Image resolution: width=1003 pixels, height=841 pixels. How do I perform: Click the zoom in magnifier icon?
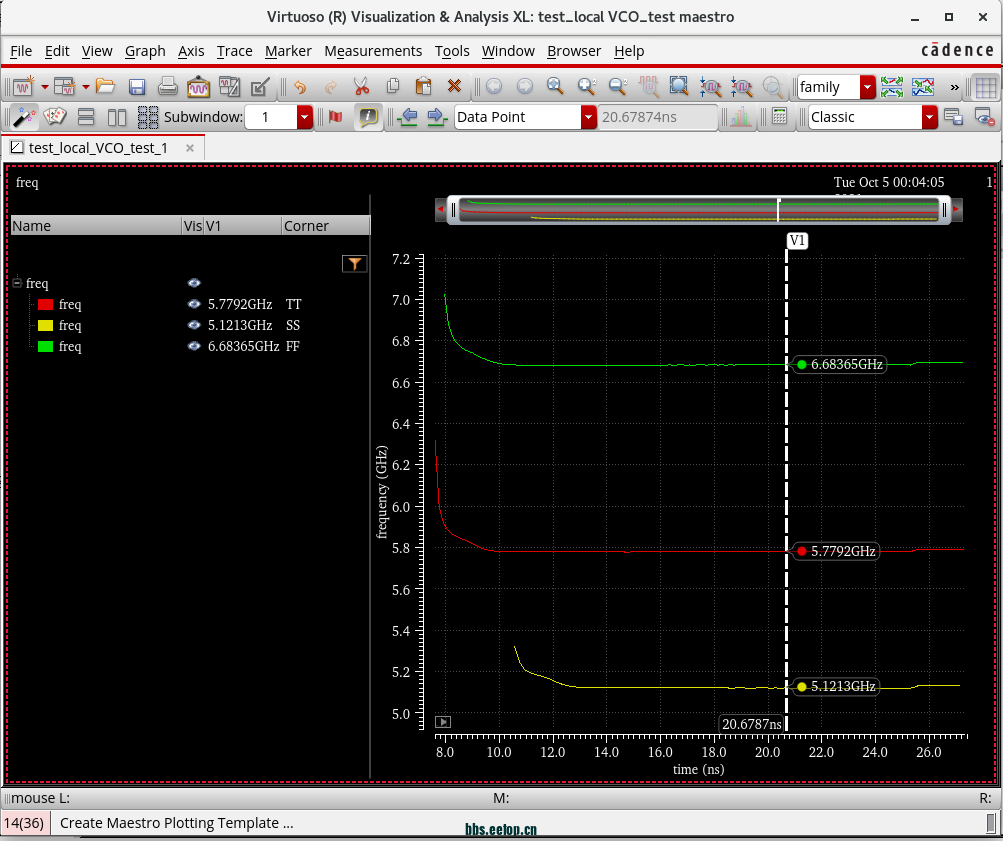click(x=587, y=86)
